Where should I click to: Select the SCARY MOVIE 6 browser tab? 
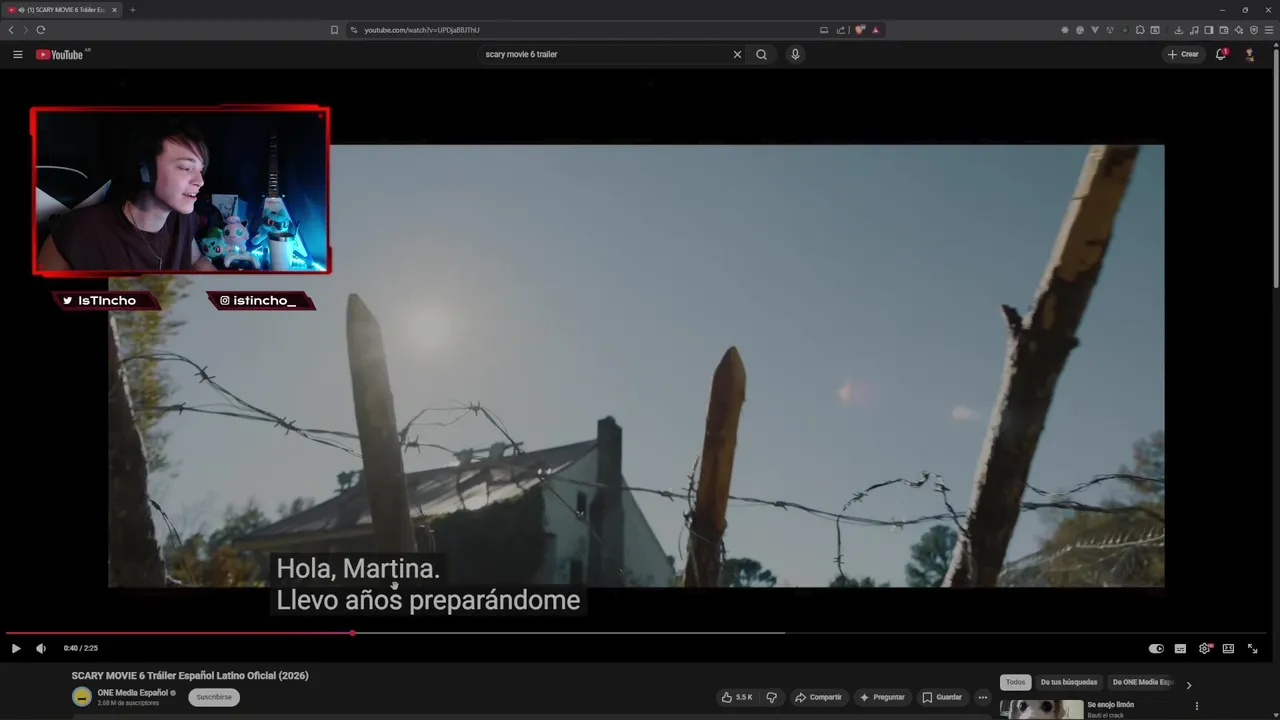pyautogui.click(x=62, y=10)
